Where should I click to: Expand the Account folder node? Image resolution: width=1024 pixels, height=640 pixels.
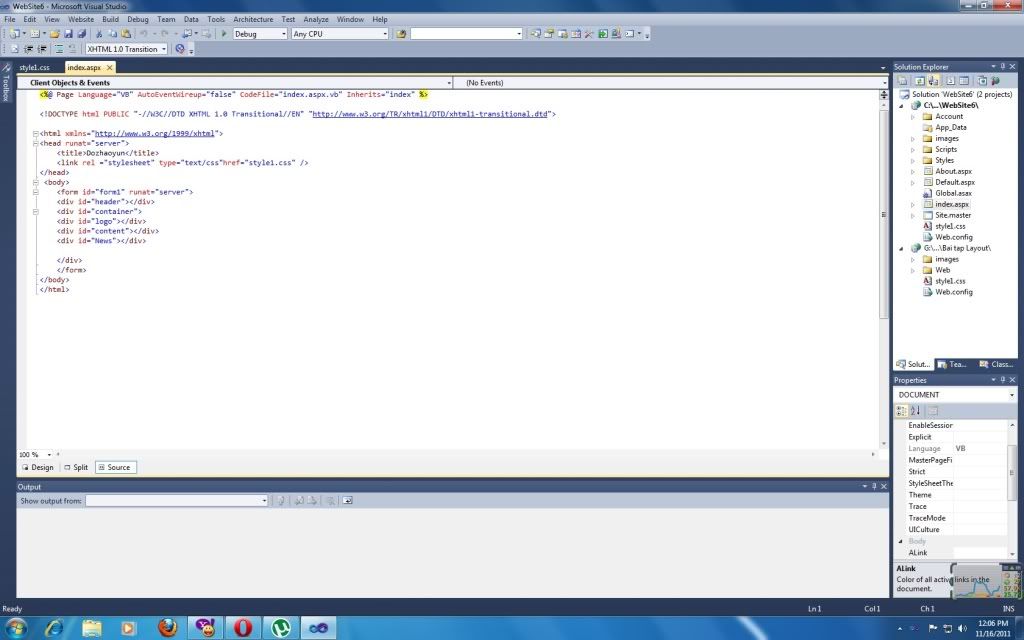coord(913,117)
